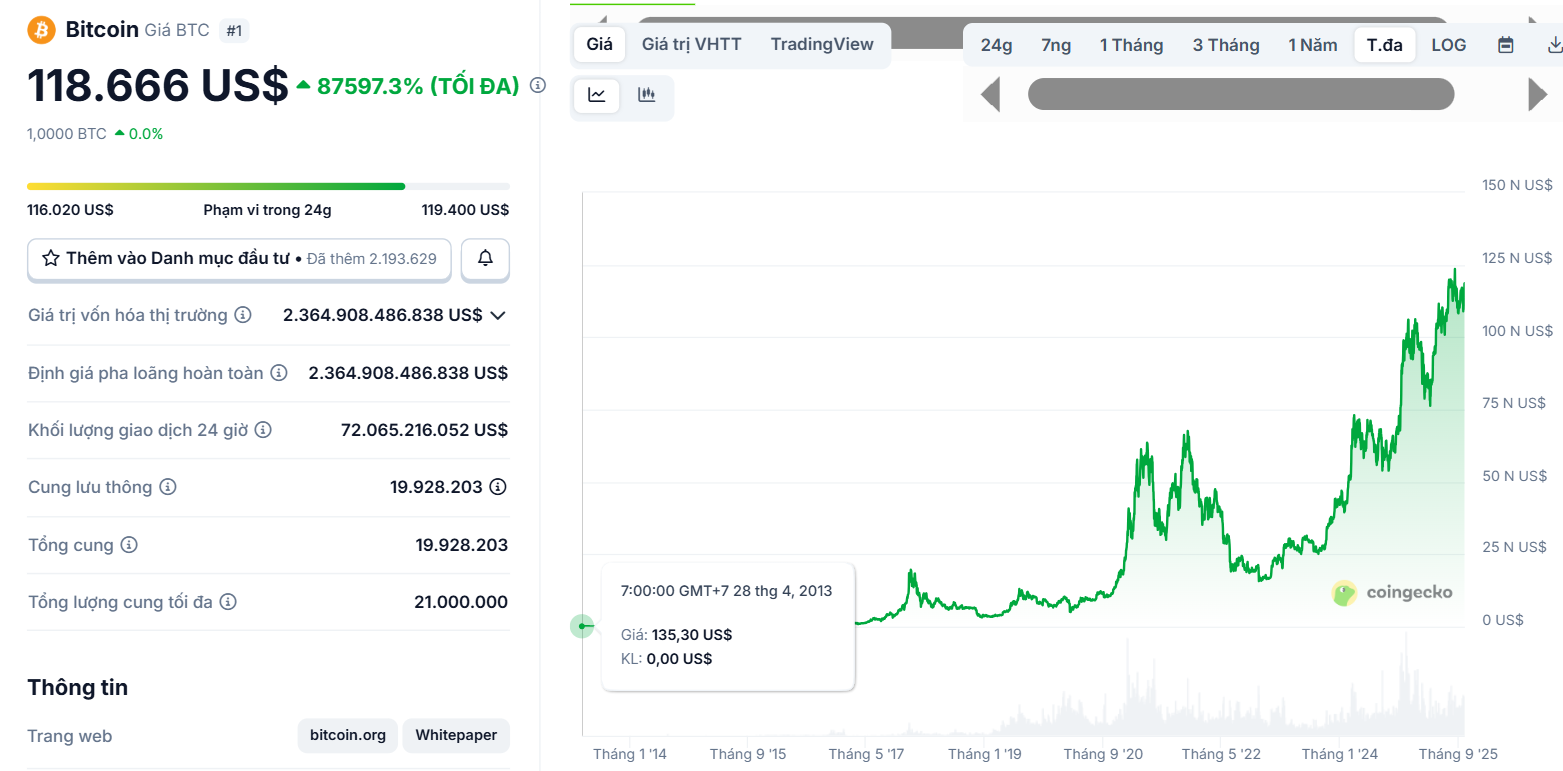Click the download chart data icon
The image size is (1563, 771).
click(x=1554, y=45)
